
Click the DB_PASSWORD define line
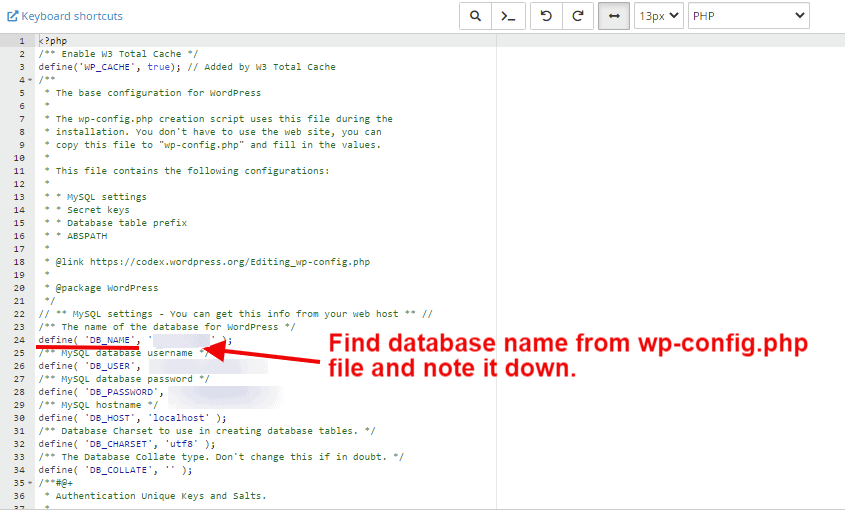coord(161,392)
